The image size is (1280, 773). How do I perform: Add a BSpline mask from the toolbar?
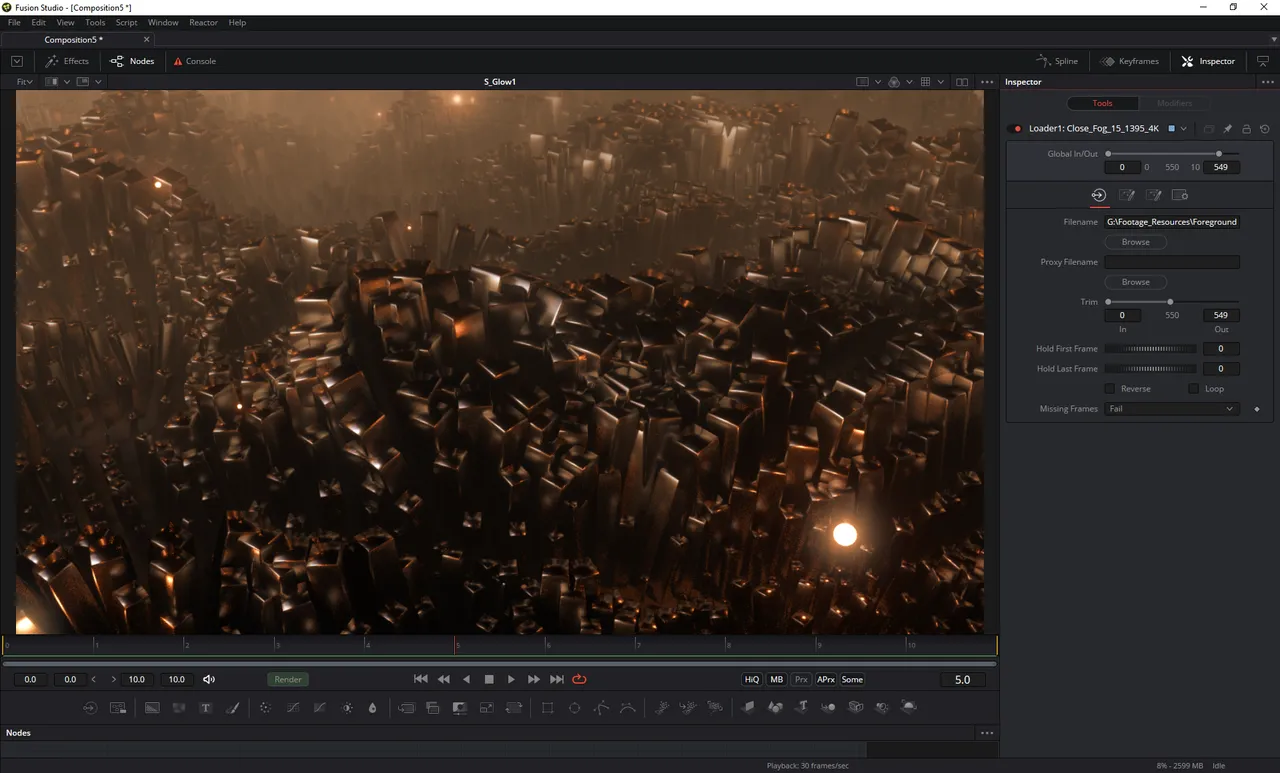click(627, 707)
